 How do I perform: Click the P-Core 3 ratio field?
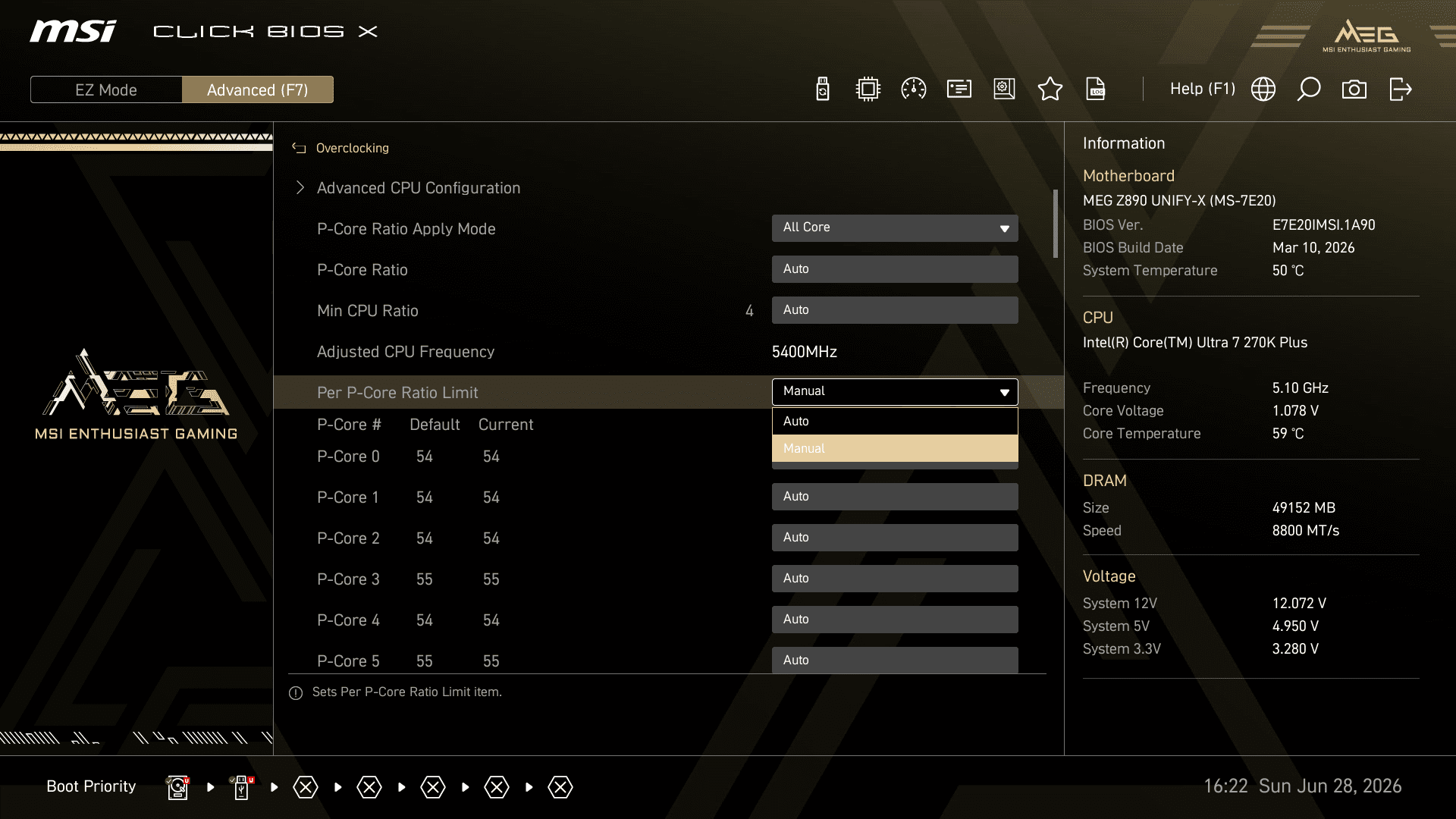(x=895, y=579)
